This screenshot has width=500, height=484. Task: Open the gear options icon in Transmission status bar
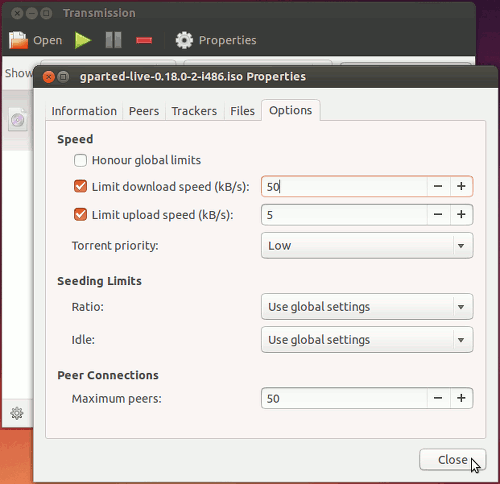[17, 413]
